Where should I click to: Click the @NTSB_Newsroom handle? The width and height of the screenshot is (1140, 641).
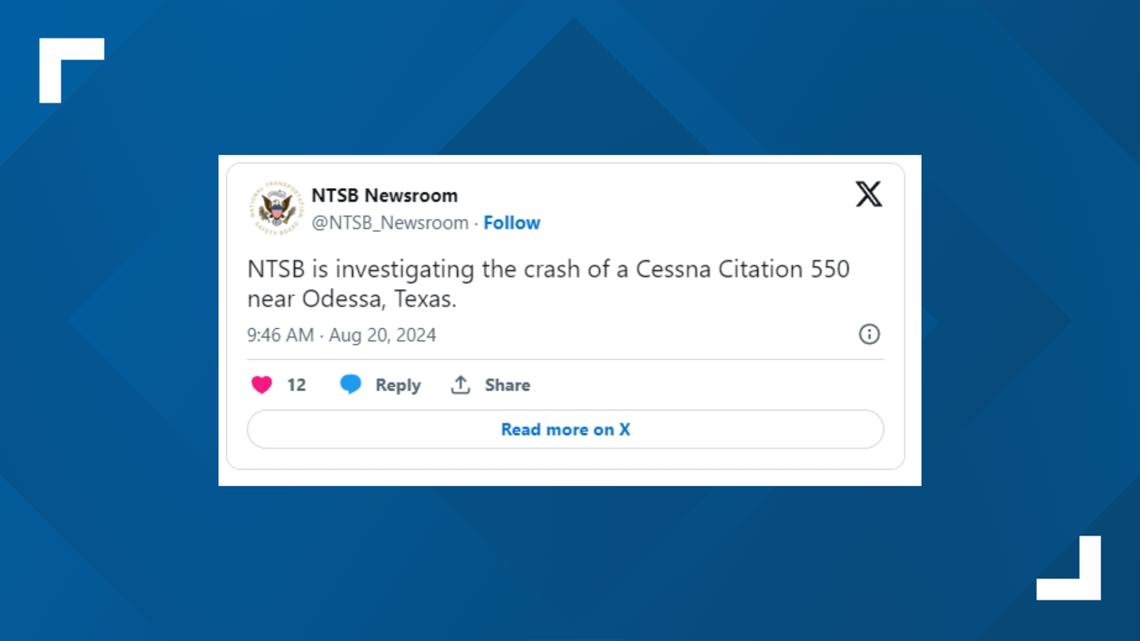coord(390,223)
